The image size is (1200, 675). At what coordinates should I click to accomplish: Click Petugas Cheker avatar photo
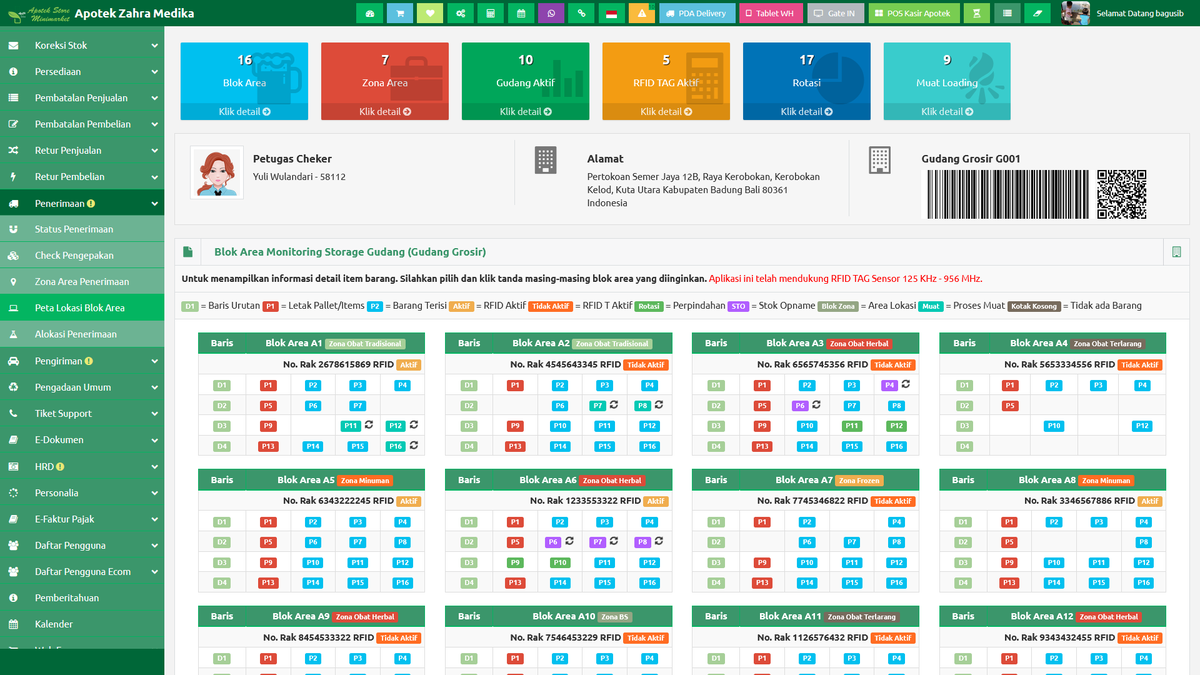pyautogui.click(x=217, y=173)
